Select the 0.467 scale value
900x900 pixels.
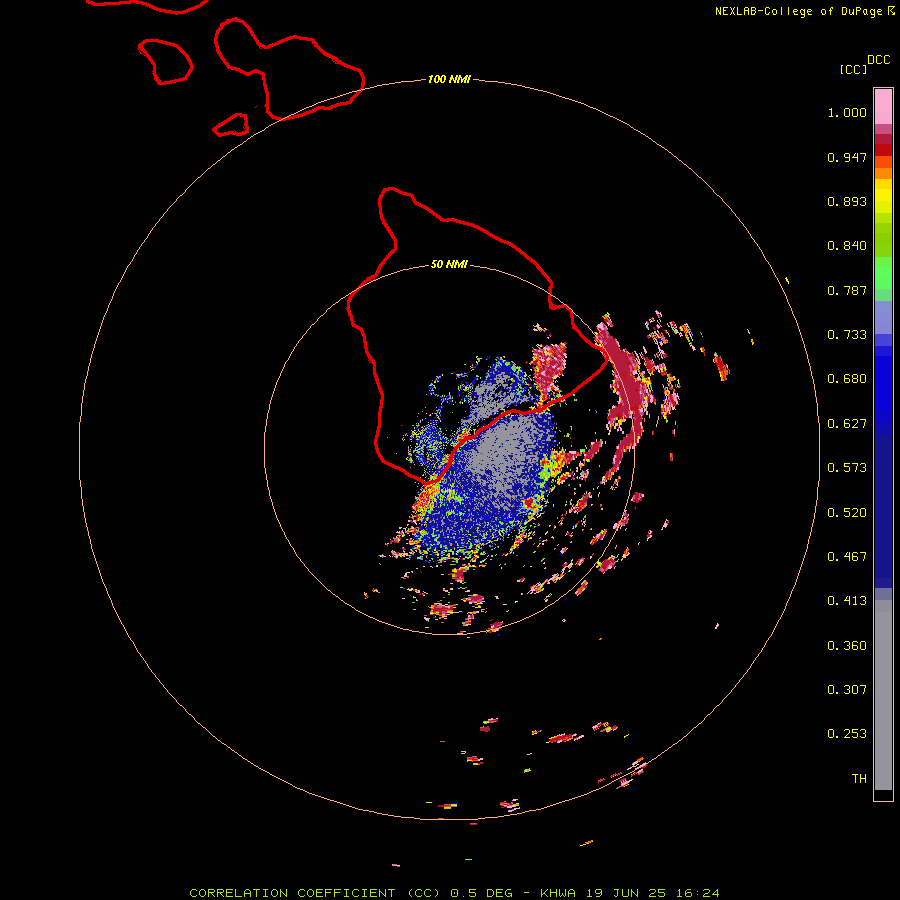coord(847,557)
